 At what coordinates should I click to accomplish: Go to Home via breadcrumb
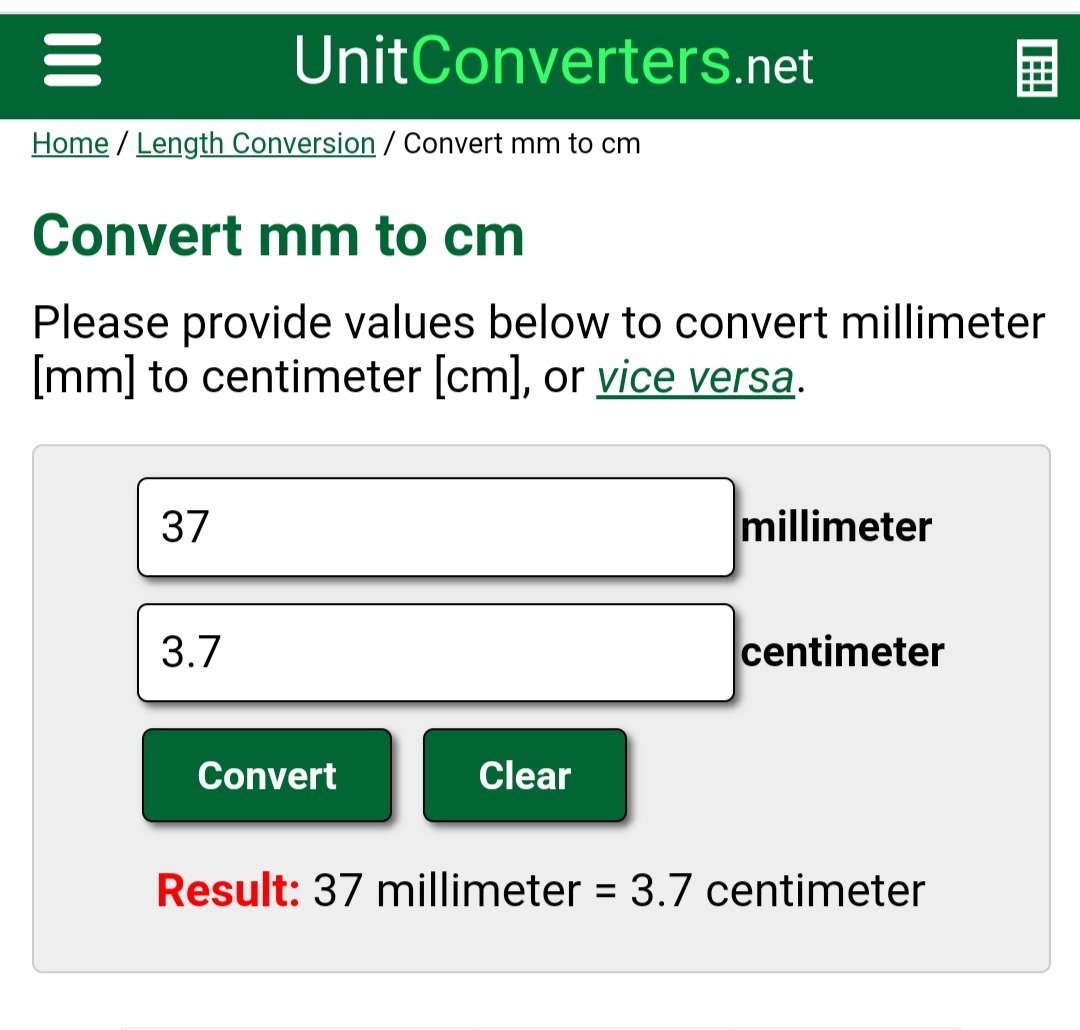70,144
